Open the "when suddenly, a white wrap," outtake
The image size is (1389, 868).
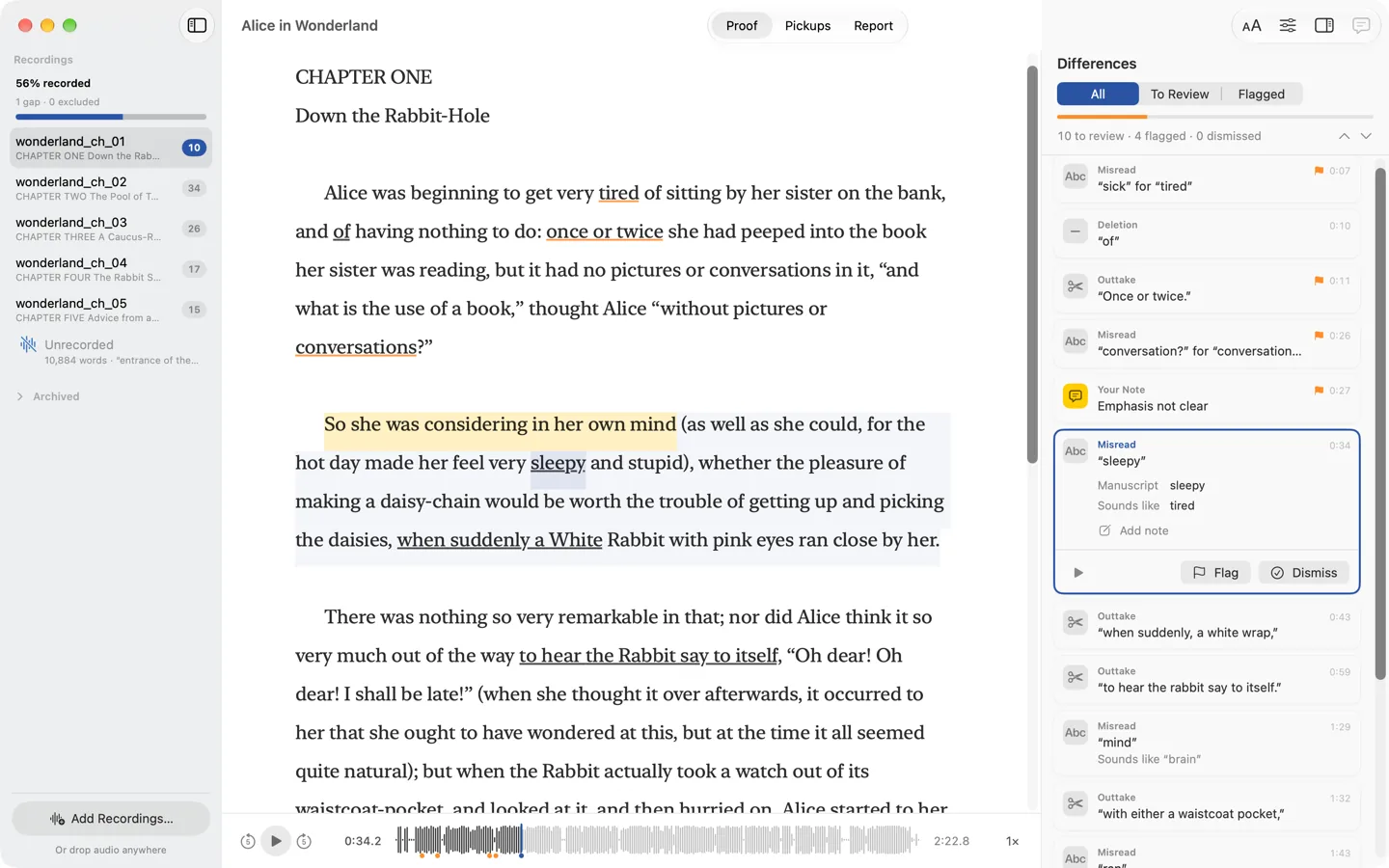click(1207, 625)
